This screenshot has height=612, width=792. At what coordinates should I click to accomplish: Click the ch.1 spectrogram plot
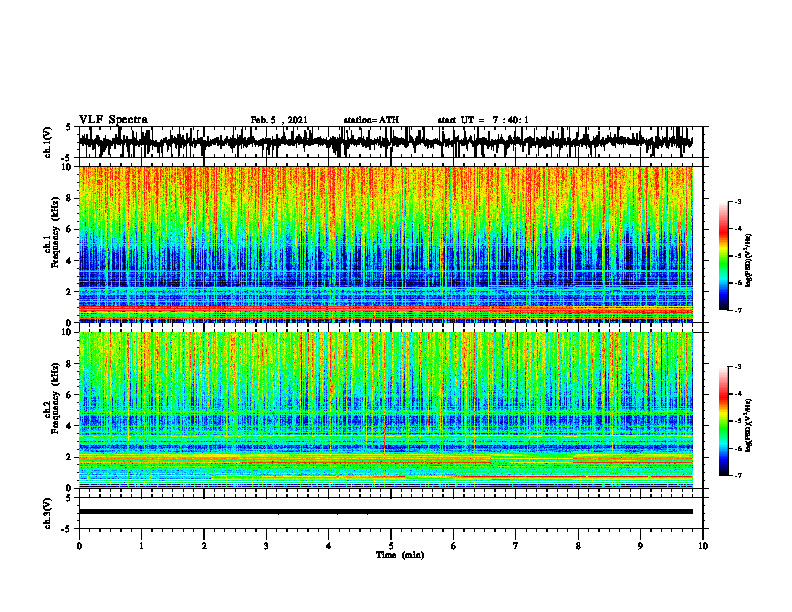(385, 244)
